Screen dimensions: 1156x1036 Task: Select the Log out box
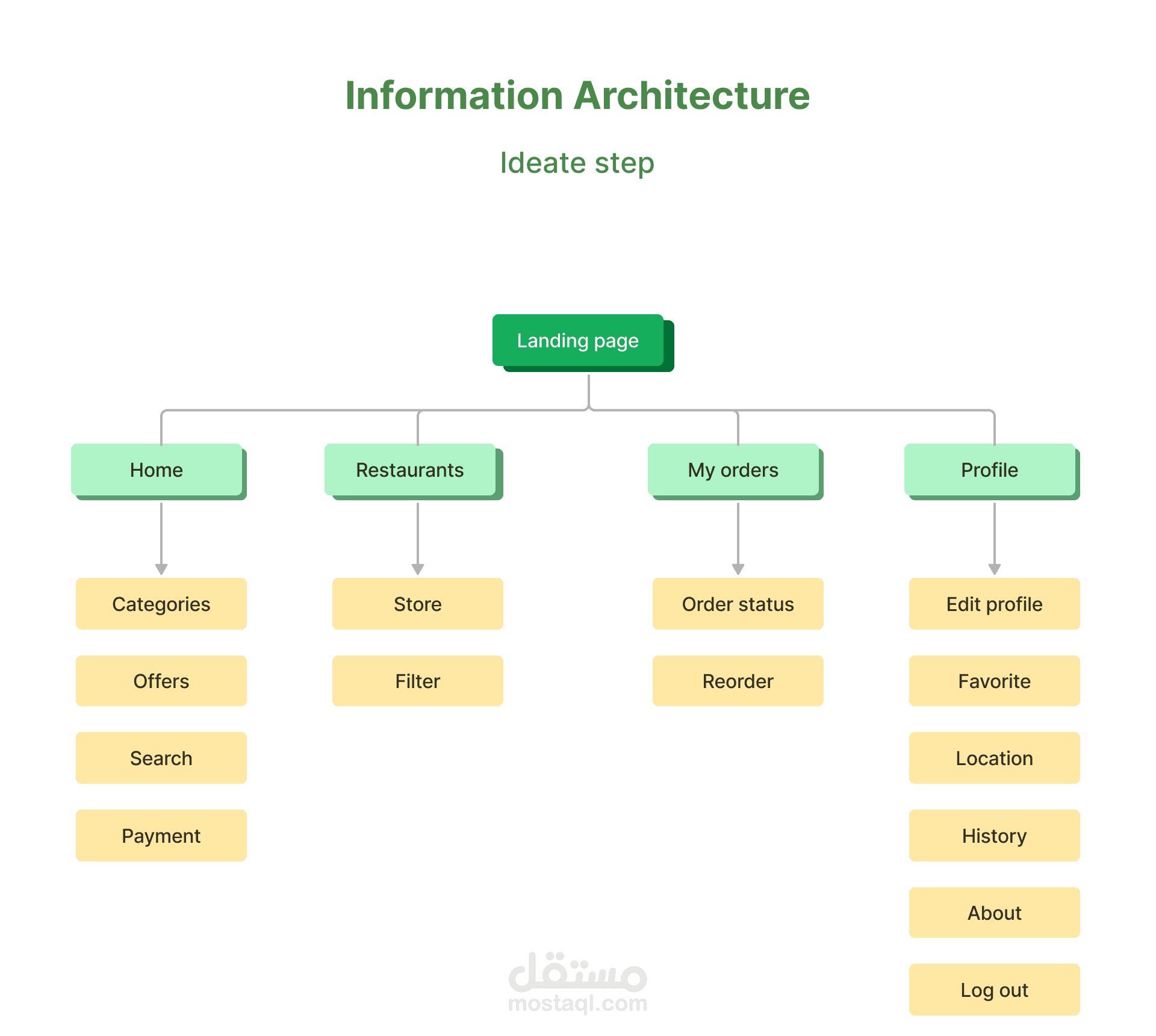coord(995,990)
